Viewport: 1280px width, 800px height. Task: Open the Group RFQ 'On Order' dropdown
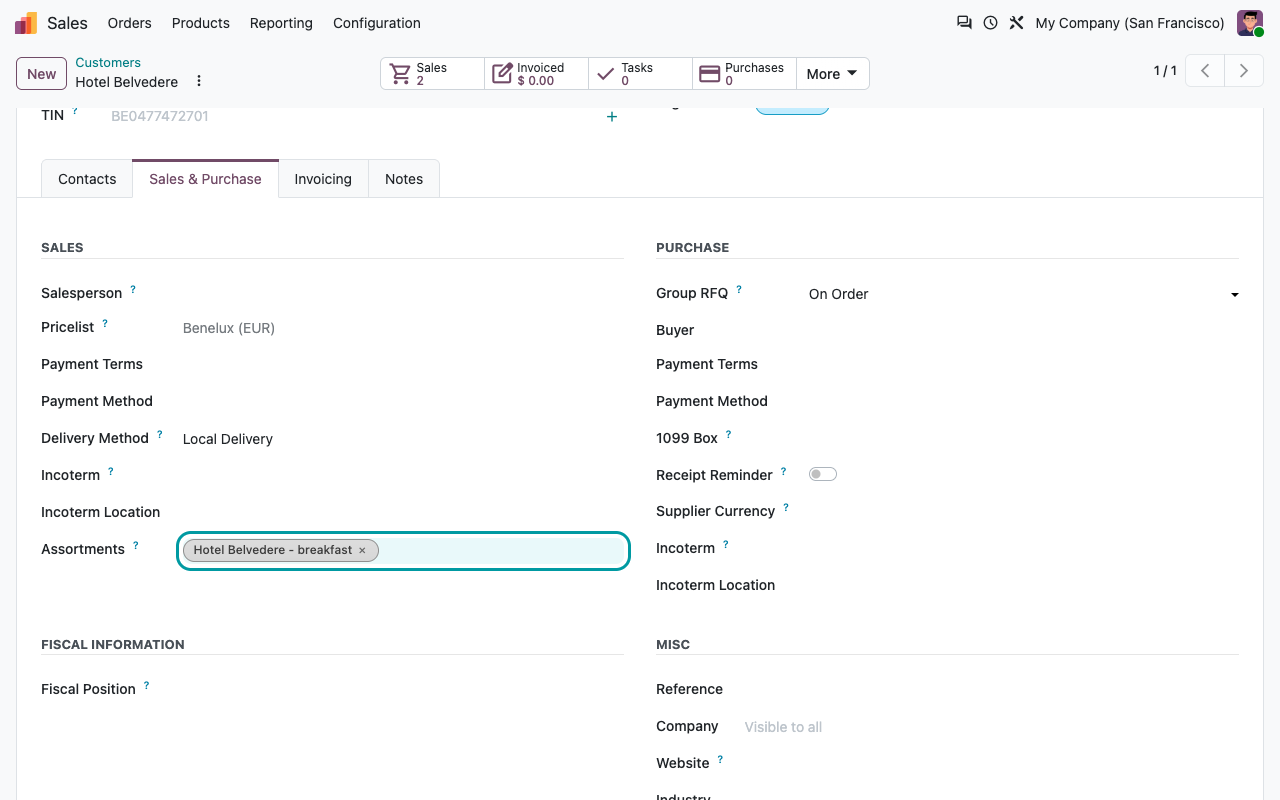tap(1024, 294)
